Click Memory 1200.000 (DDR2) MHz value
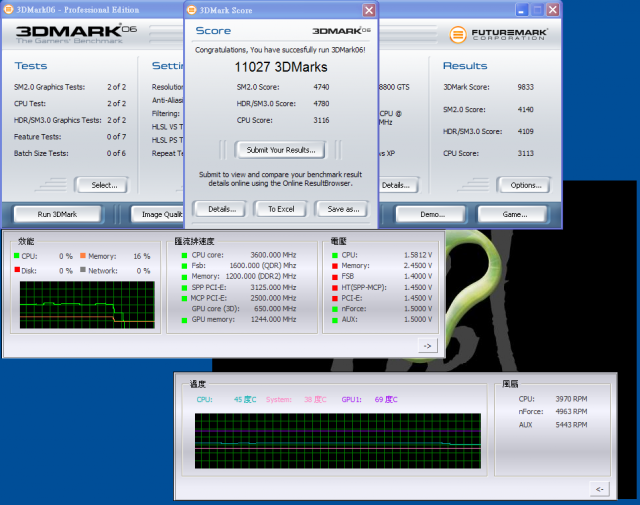 pos(261,276)
